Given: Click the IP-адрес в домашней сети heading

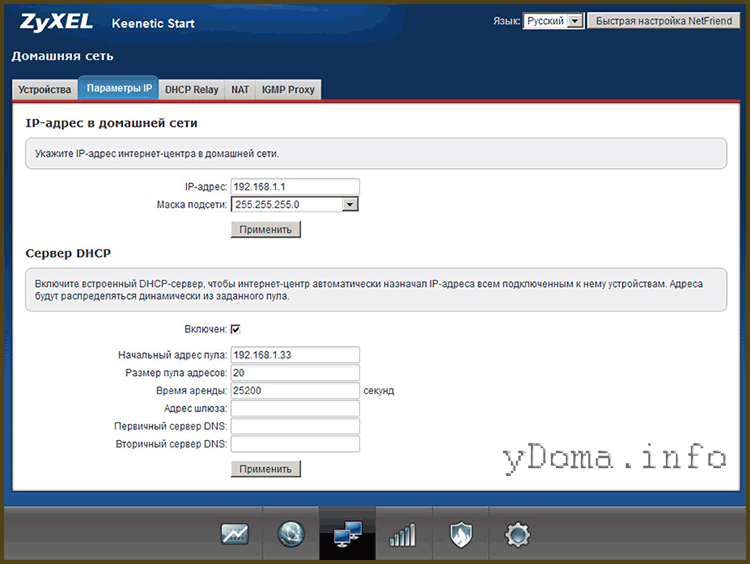Looking at the screenshot, I should click(x=111, y=123).
